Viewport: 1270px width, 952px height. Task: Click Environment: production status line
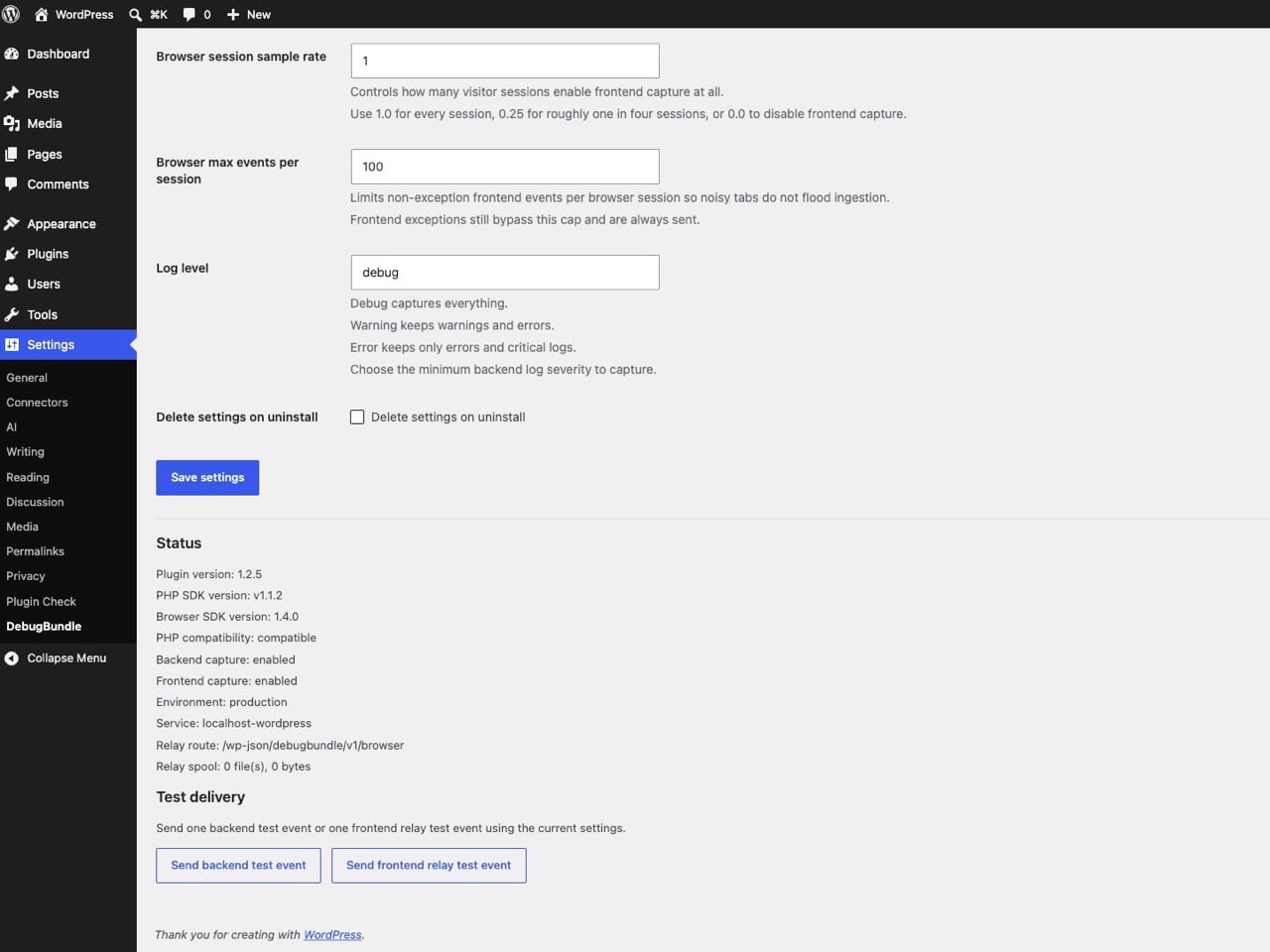tap(221, 702)
